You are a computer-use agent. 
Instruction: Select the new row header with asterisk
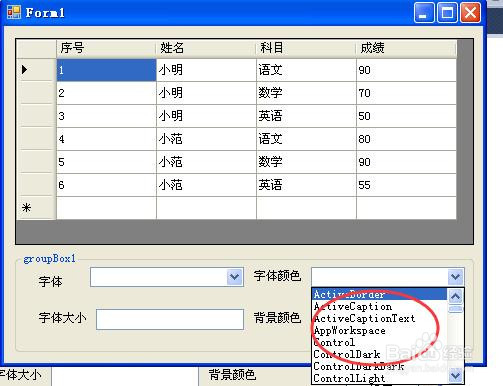point(36,208)
